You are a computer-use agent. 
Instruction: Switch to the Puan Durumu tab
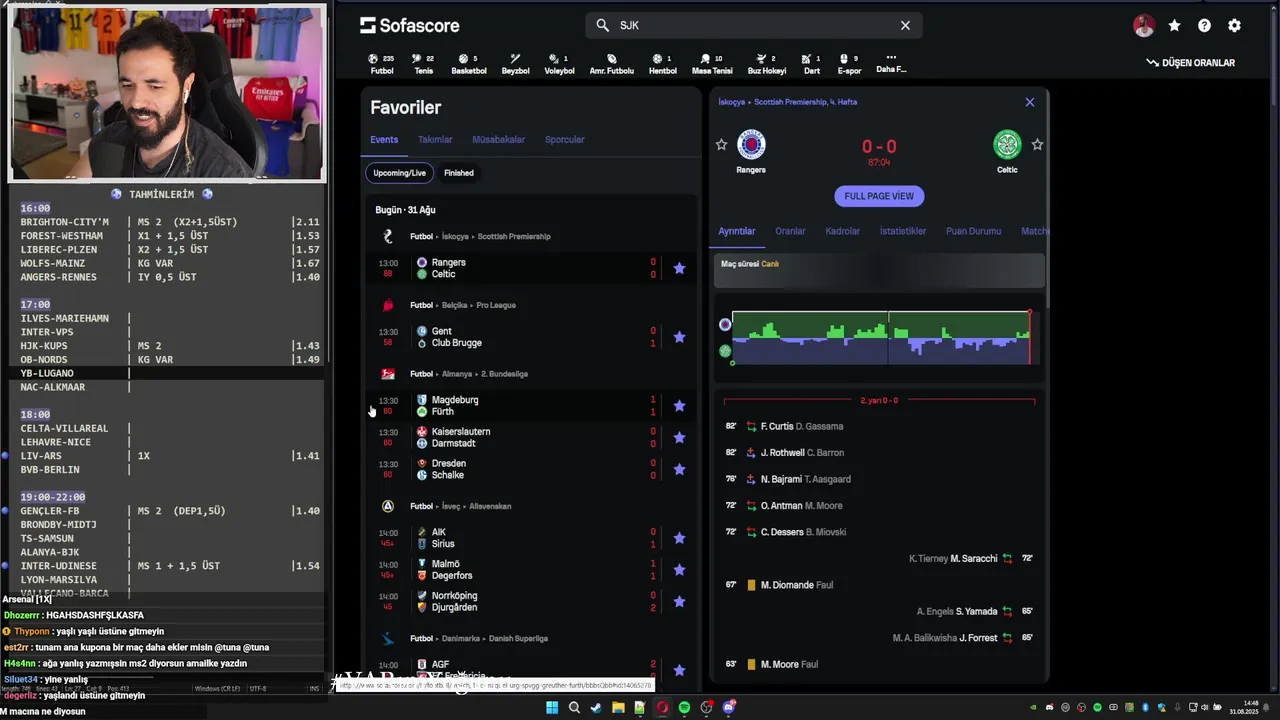(x=973, y=231)
